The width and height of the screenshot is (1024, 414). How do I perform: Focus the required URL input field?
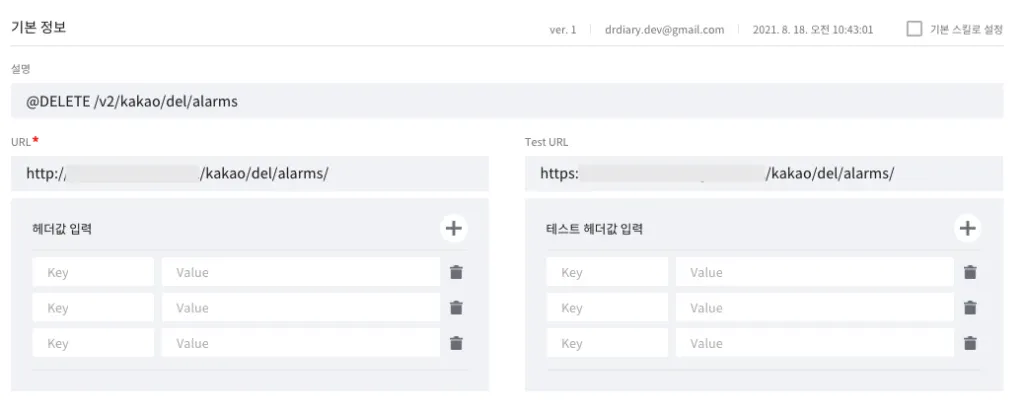[x=250, y=173]
